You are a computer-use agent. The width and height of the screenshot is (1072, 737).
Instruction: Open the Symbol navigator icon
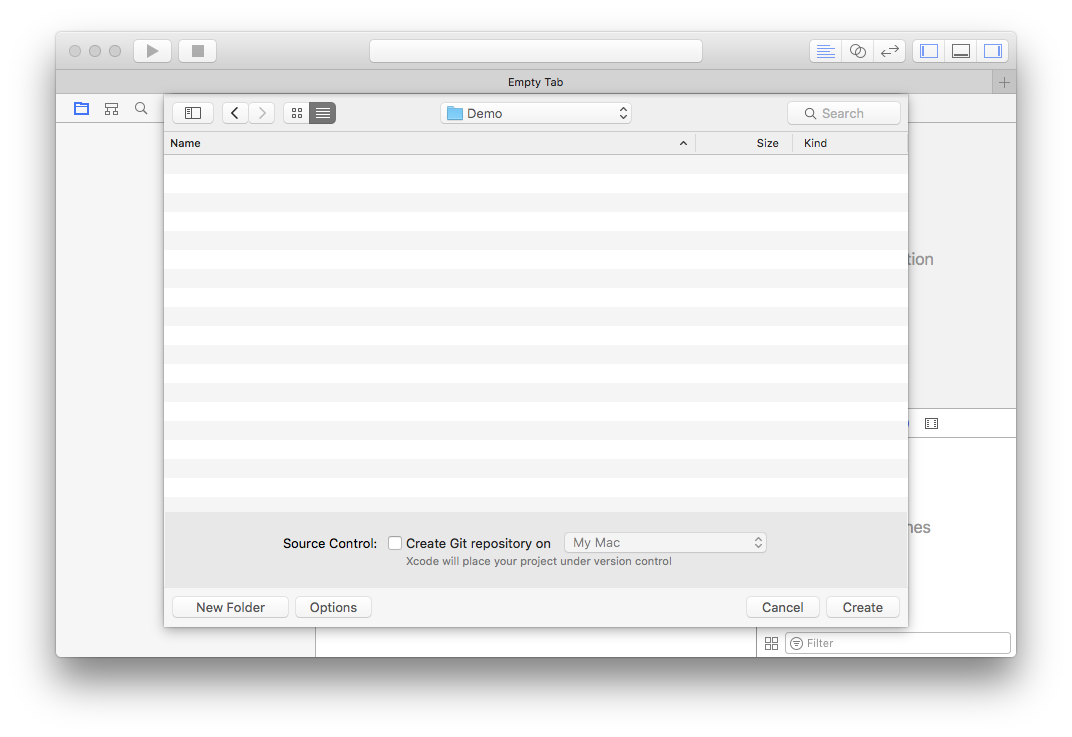point(111,108)
